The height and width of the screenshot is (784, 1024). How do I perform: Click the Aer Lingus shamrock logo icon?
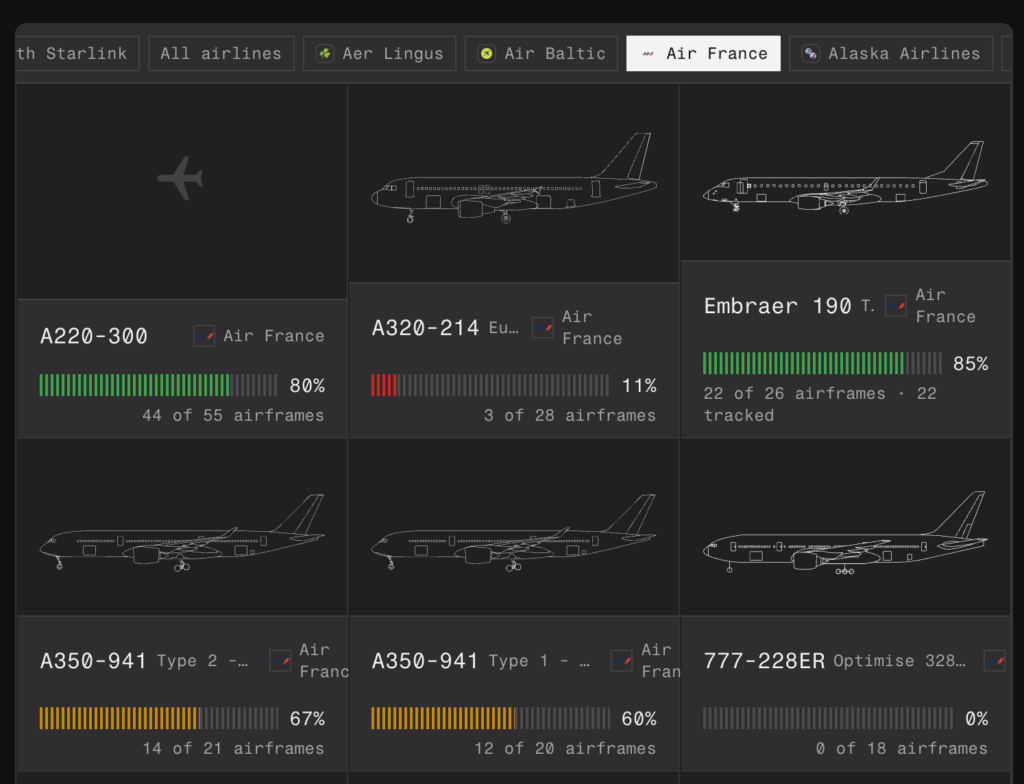325,54
